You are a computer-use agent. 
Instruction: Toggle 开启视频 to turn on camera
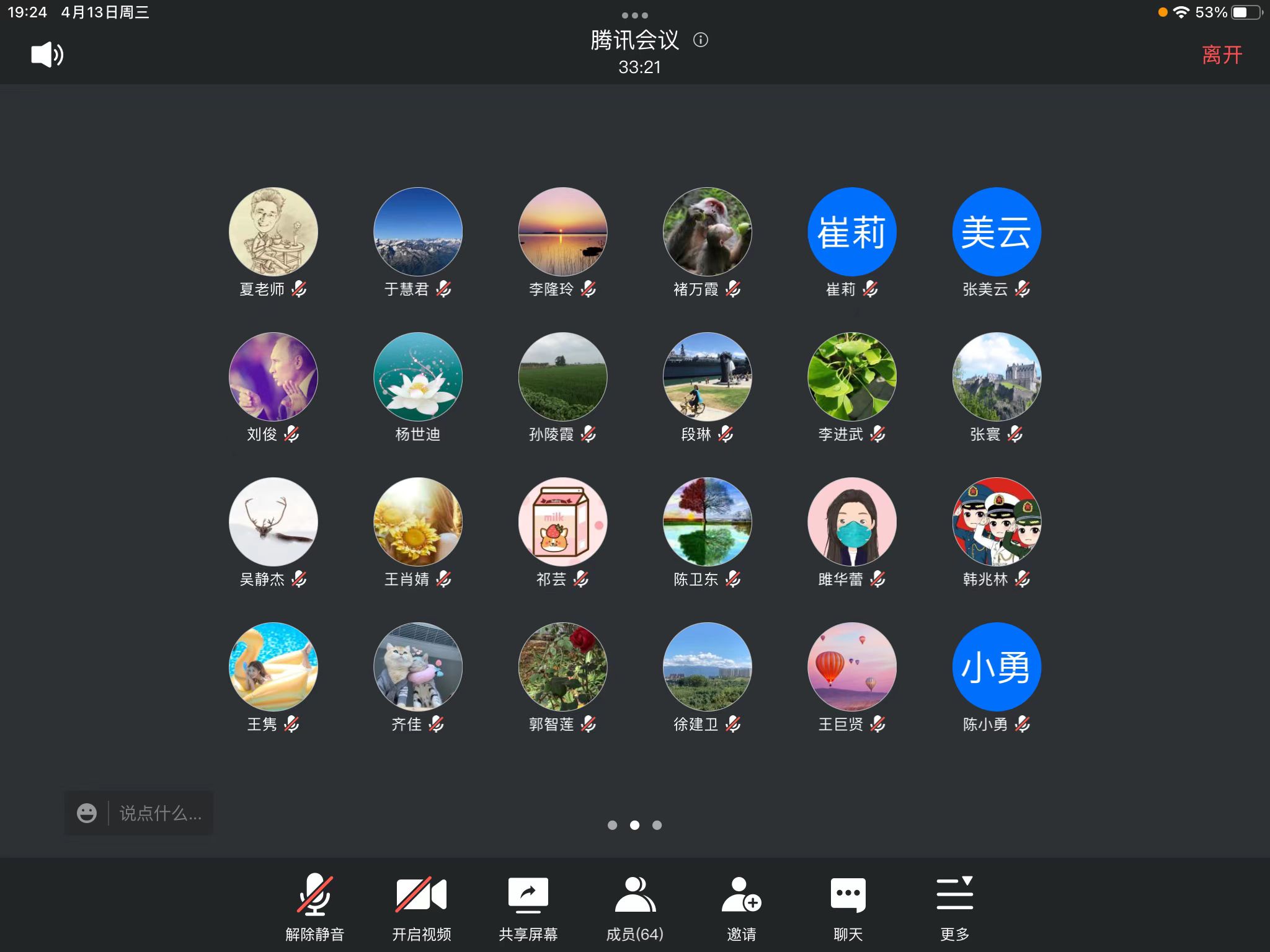421,895
